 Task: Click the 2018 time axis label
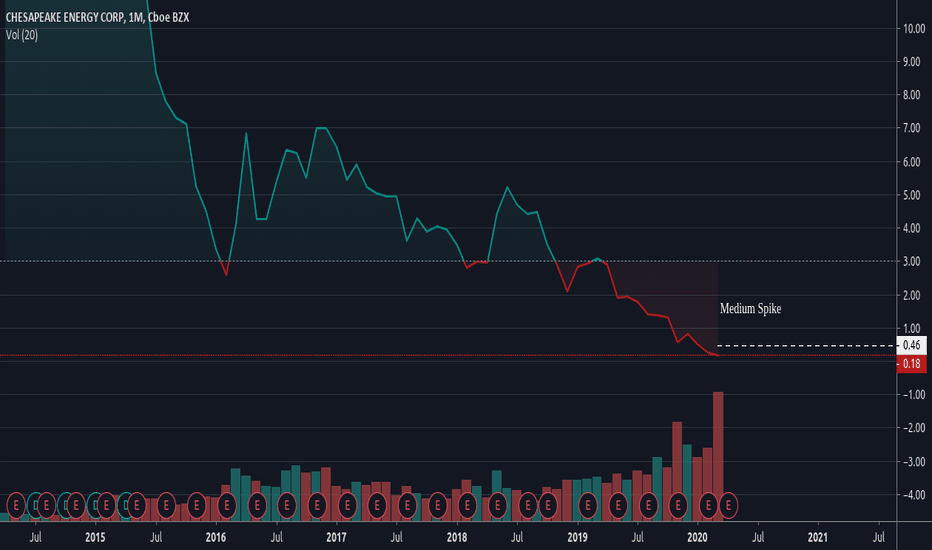tap(457, 538)
